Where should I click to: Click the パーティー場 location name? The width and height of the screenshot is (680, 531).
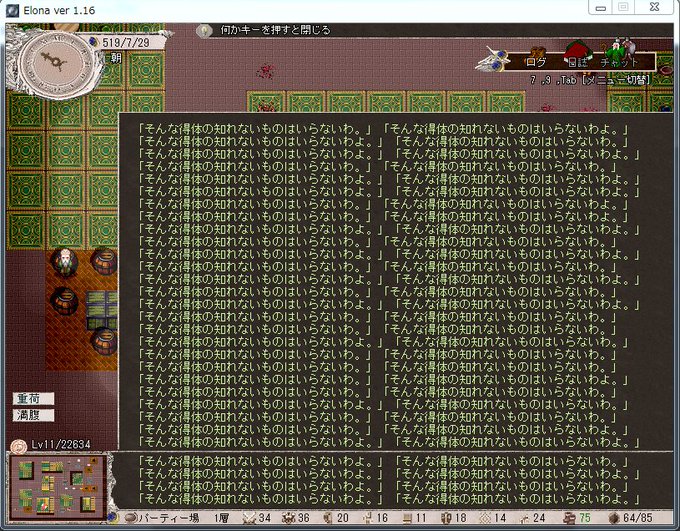(169, 518)
